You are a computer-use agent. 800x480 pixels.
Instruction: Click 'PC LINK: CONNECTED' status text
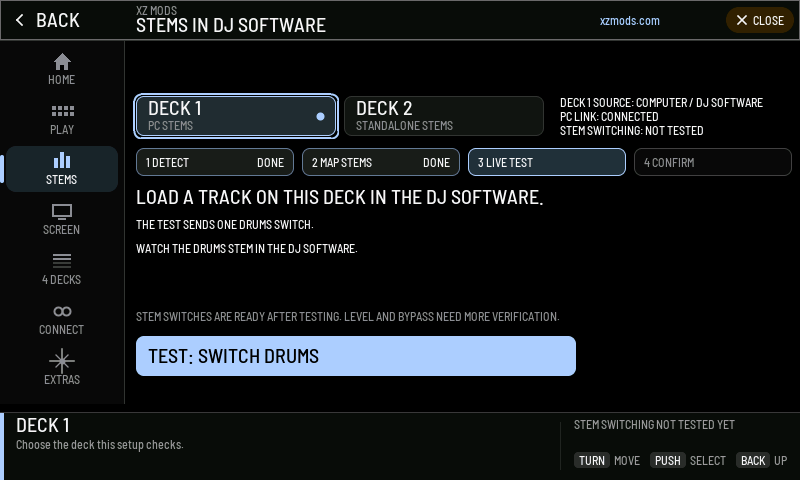609,117
